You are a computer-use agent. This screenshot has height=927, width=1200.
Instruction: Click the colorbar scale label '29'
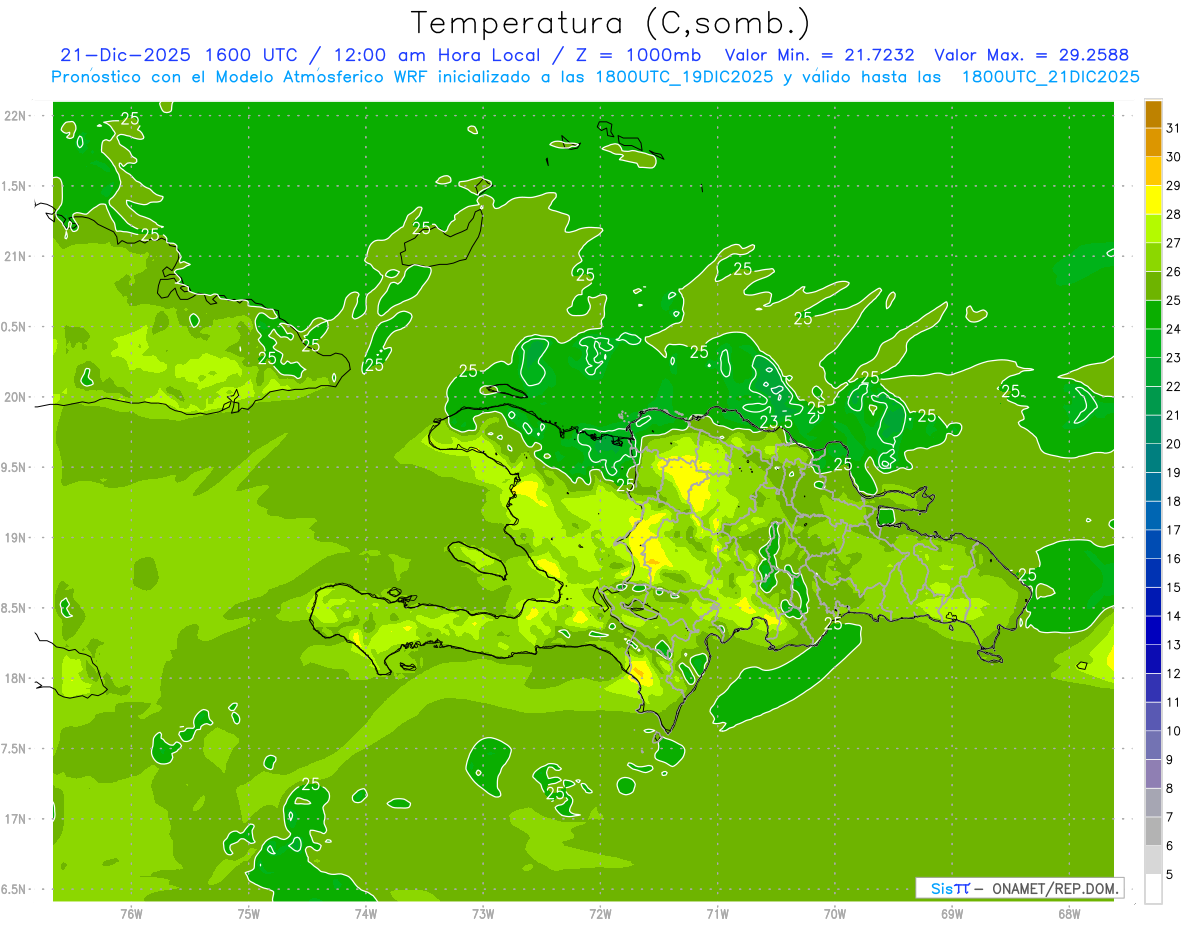(1173, 185)
